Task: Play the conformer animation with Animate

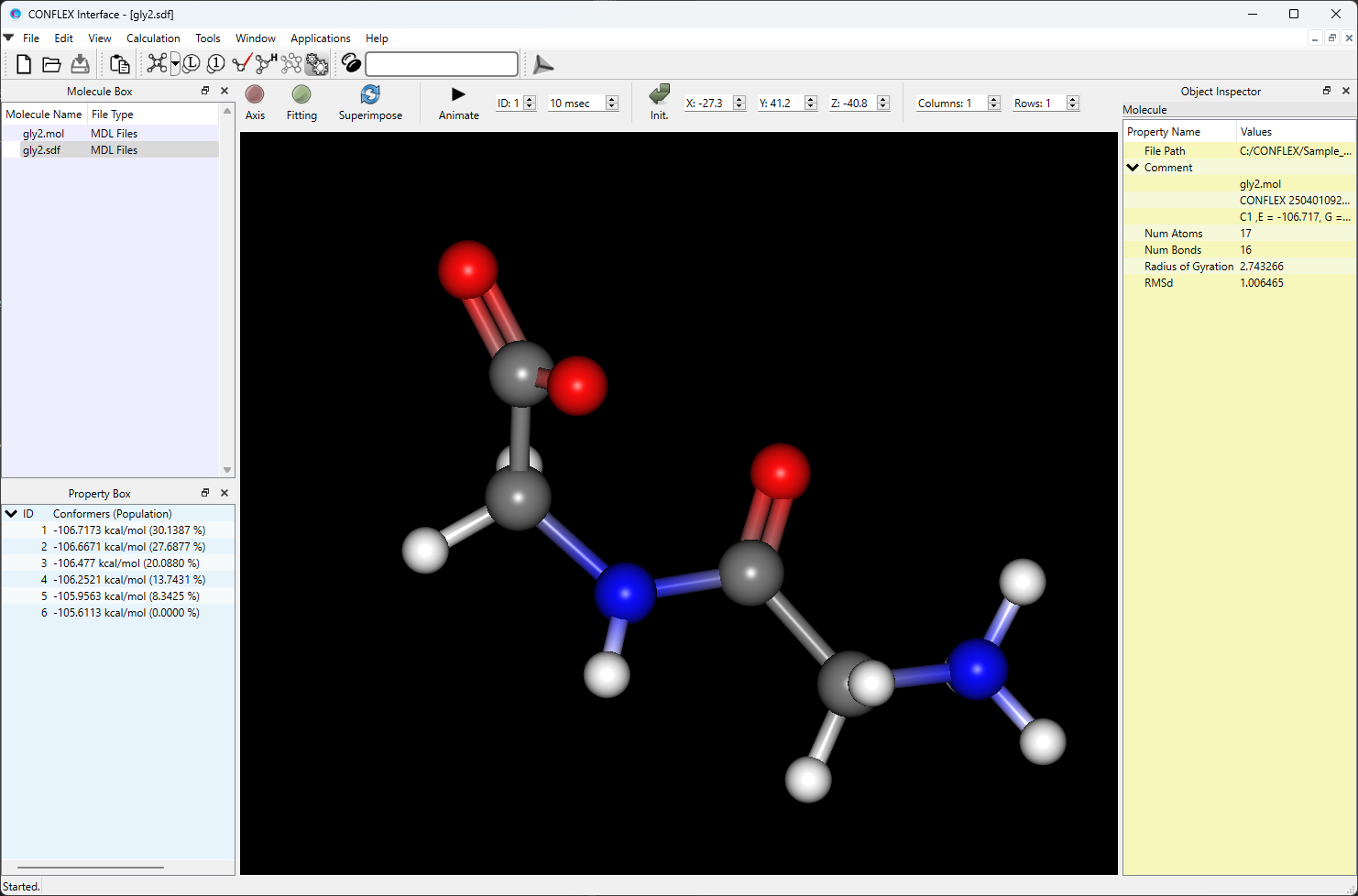Action: [x=458, y=94]
